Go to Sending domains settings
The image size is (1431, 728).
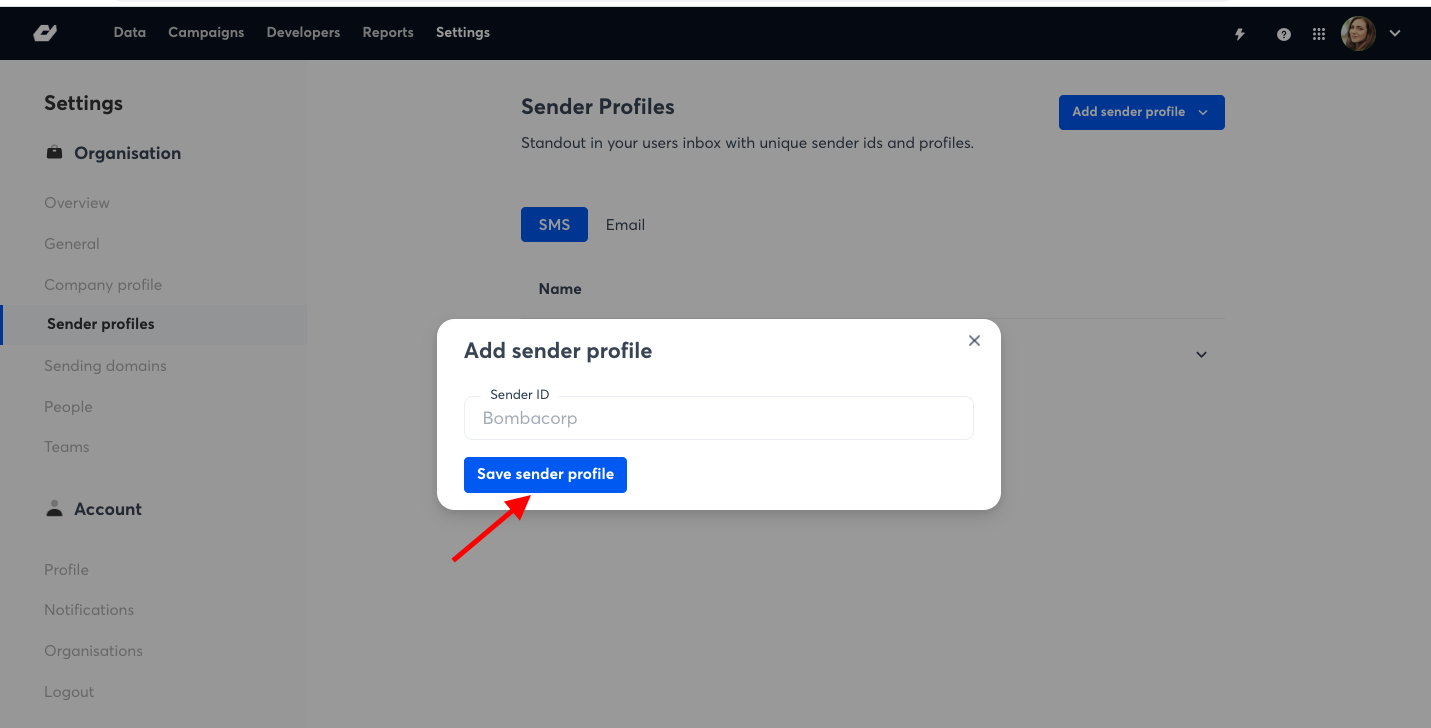105,366
